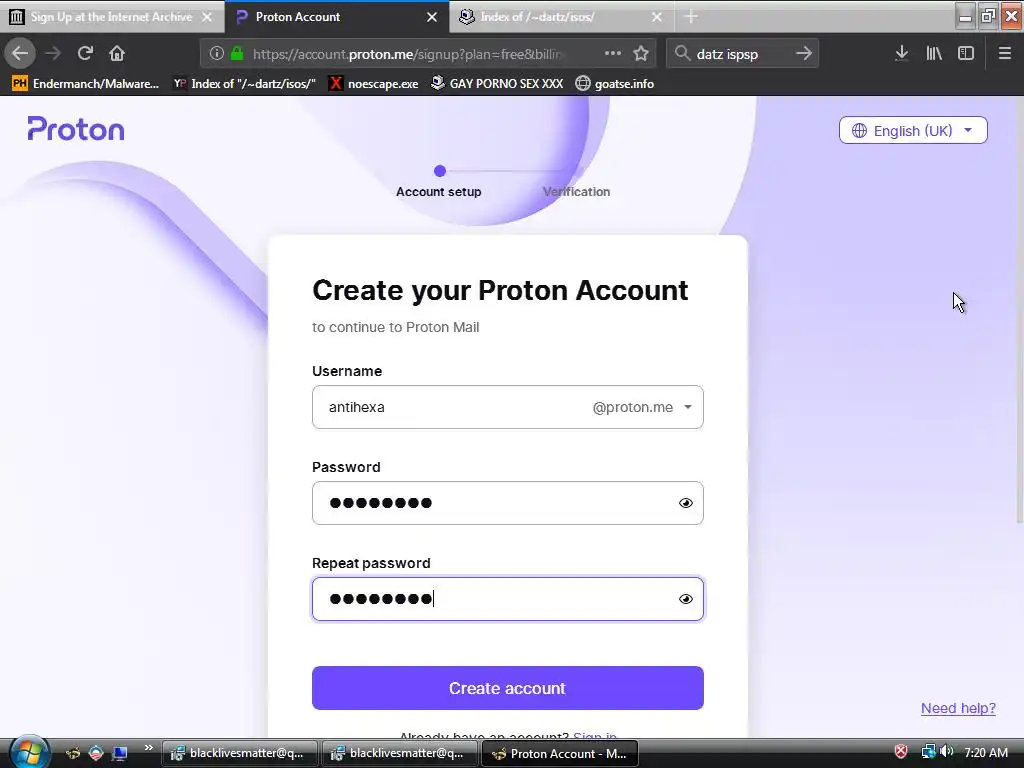Open second blacklivesmatter@q taskbar window
This screenshot has height=768, width=1024.
[x=400, y=753]
